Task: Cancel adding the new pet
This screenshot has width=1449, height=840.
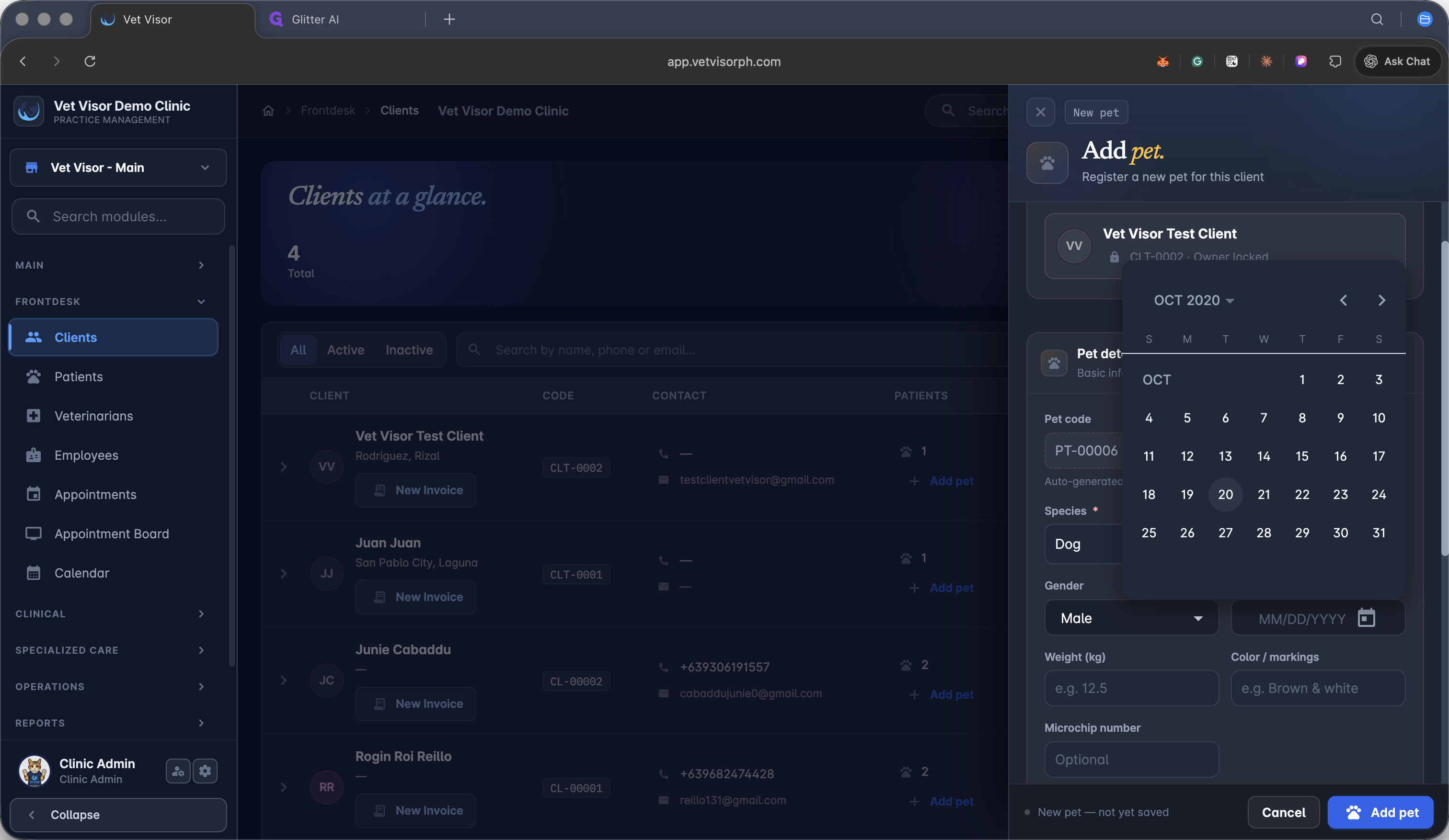Action: pyautogui.click(x=1283, y=812)
